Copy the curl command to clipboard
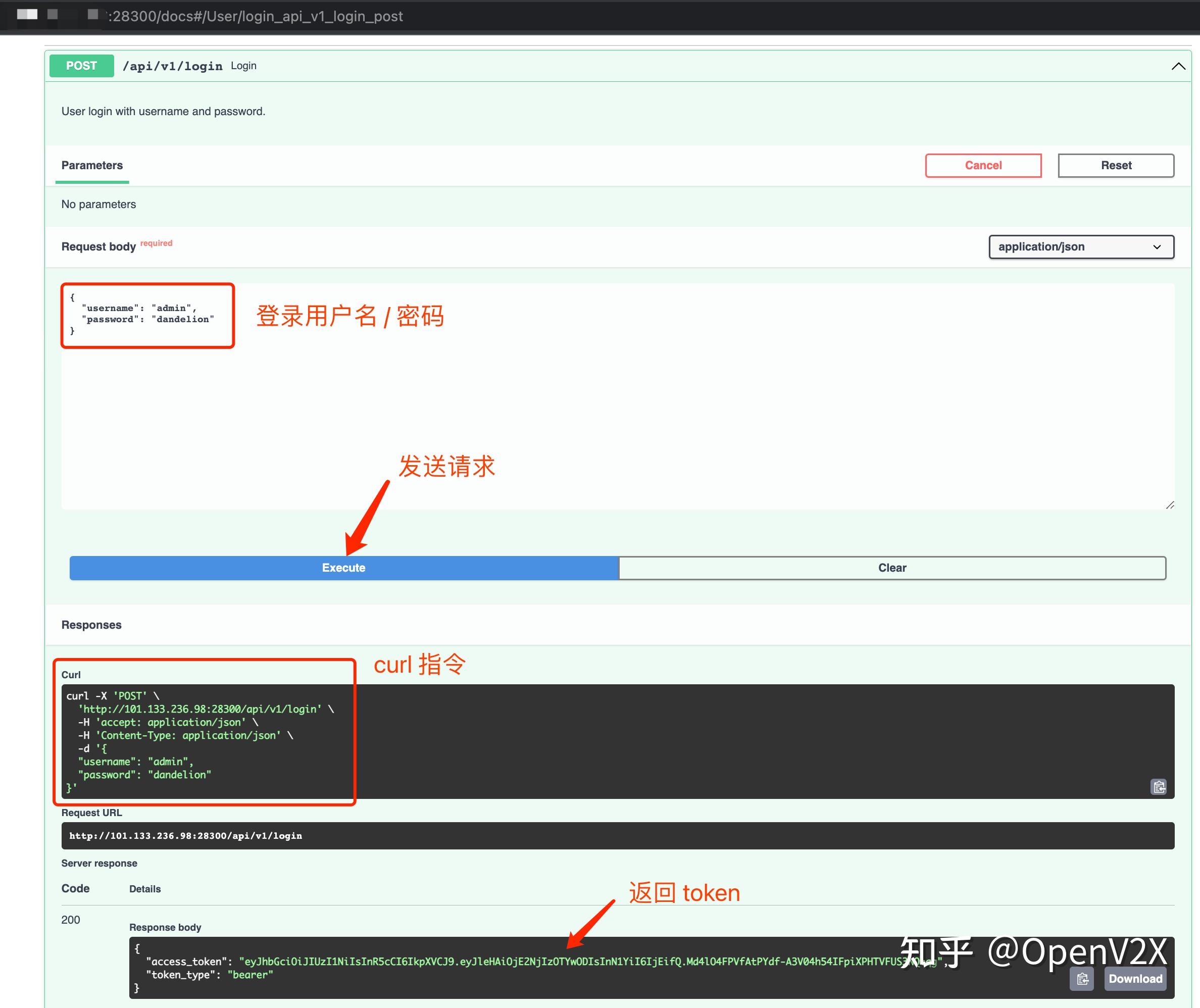 (1159, 787)
